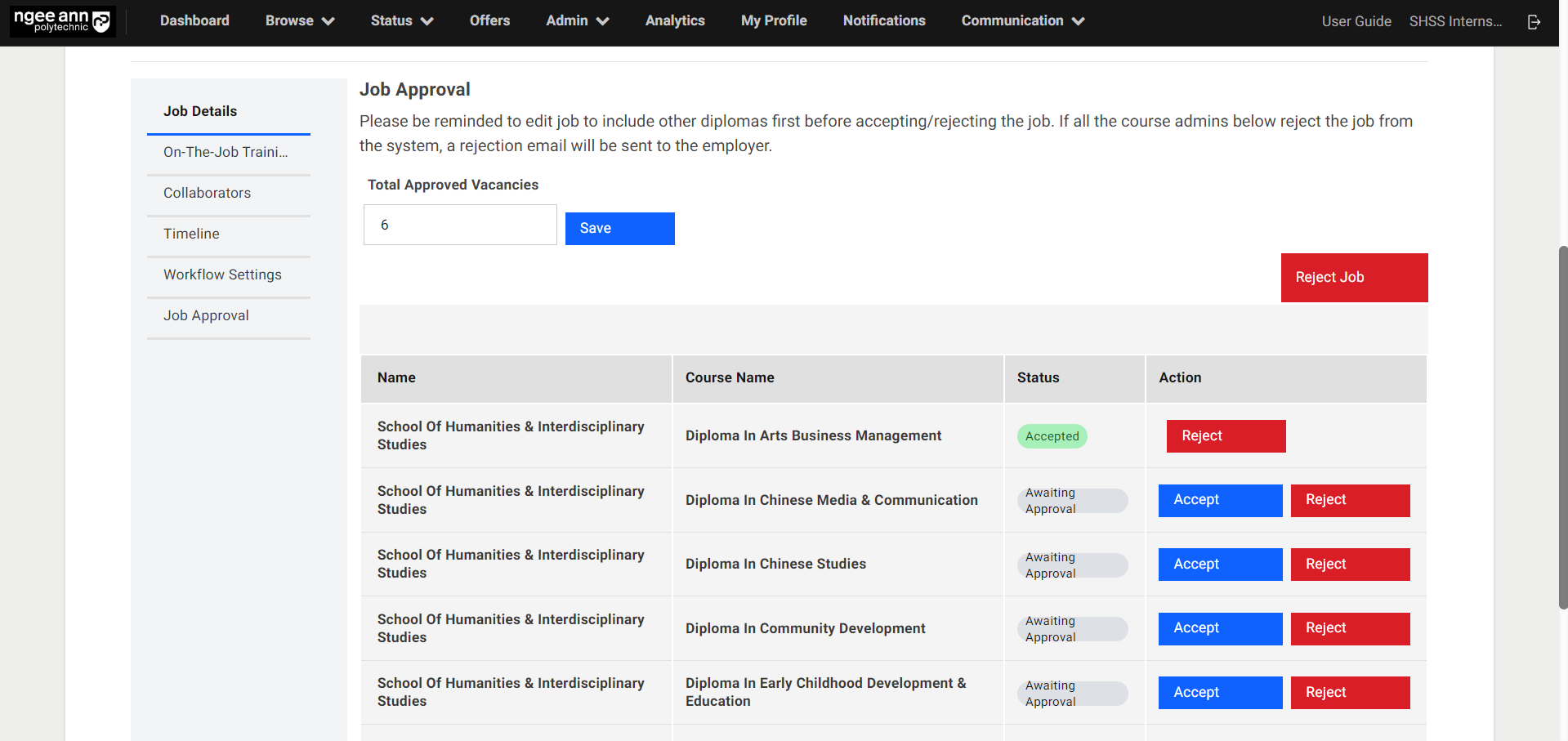Switch to the Timeline tab
This screenshot has height=741, width=1568.
pos(191,234)
